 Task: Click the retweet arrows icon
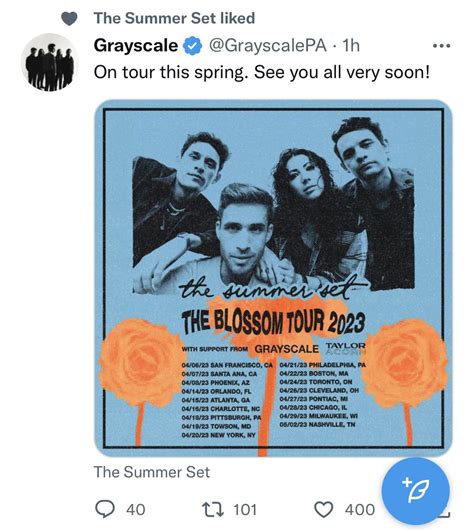pyautogui.click(x=213, y=510)
